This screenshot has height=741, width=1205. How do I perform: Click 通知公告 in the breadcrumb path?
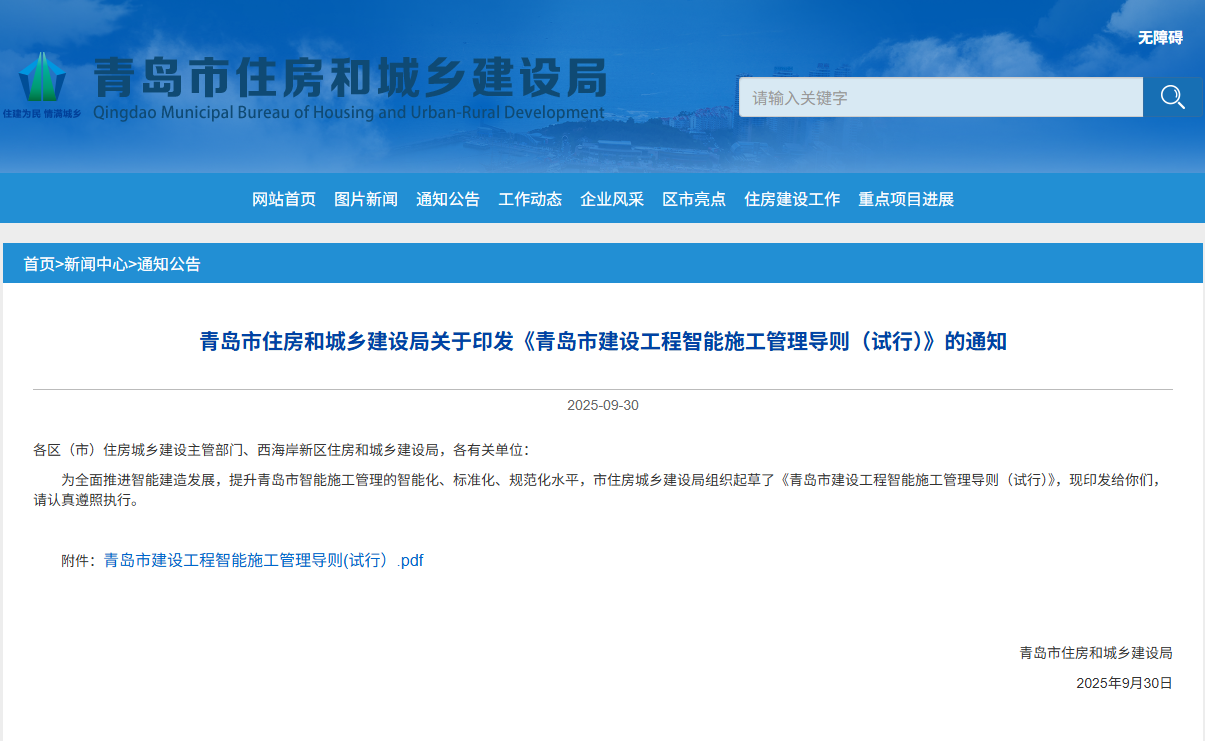tap(169, 264)
